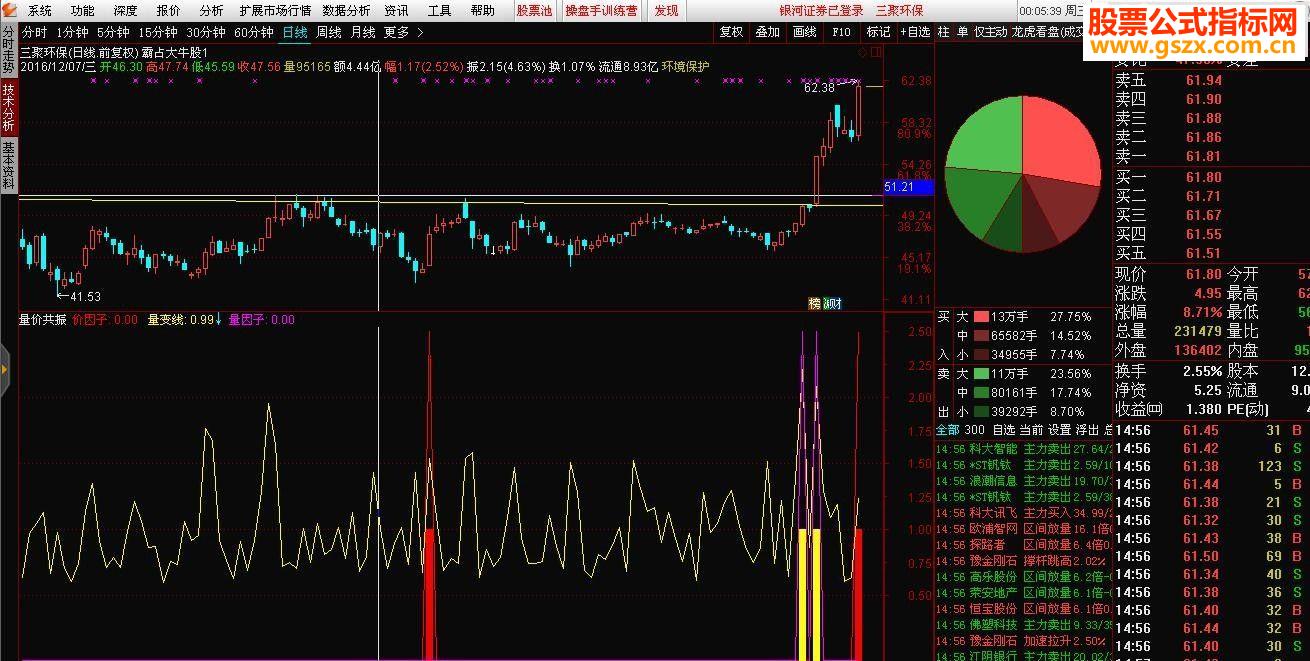Click the blue 51.21 price marker on the axis

908,187
